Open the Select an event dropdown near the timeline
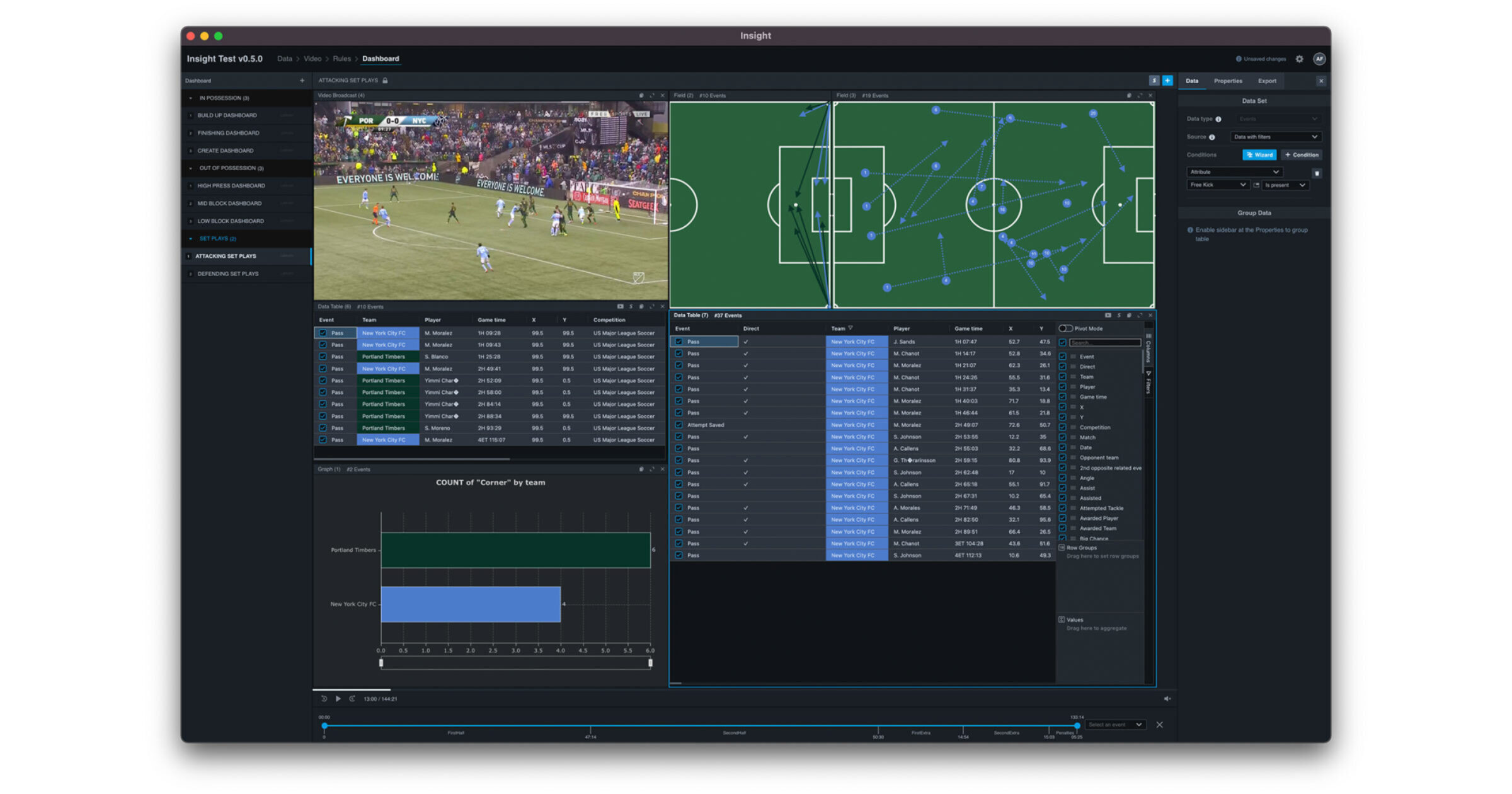 [x=1115, y=725]
